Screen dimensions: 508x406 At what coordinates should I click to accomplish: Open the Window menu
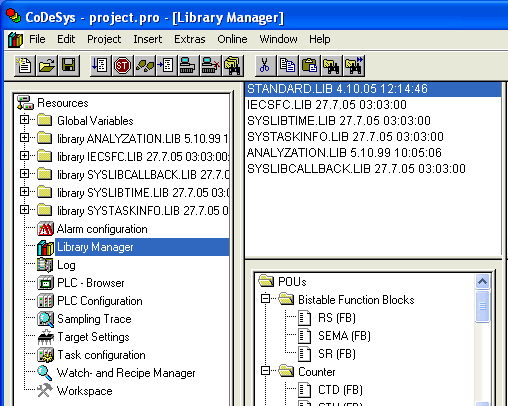coord(278,39)
